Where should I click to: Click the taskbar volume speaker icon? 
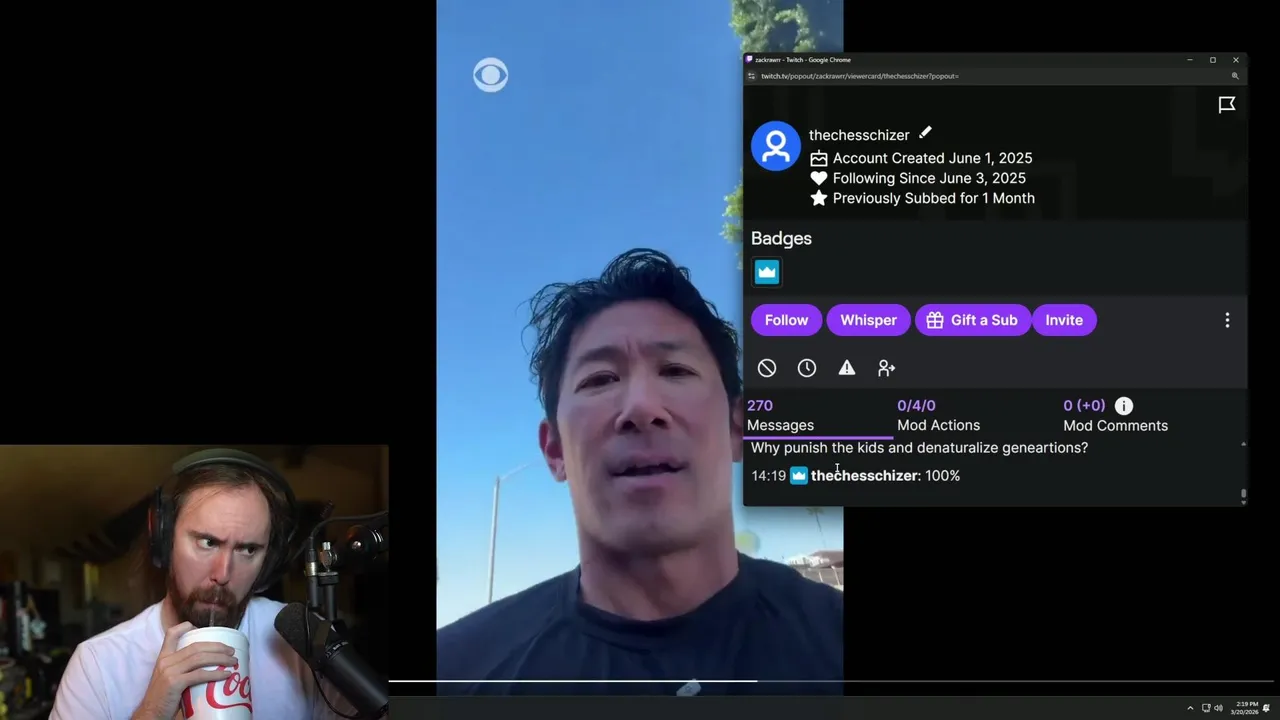(x=1218, y=708)
